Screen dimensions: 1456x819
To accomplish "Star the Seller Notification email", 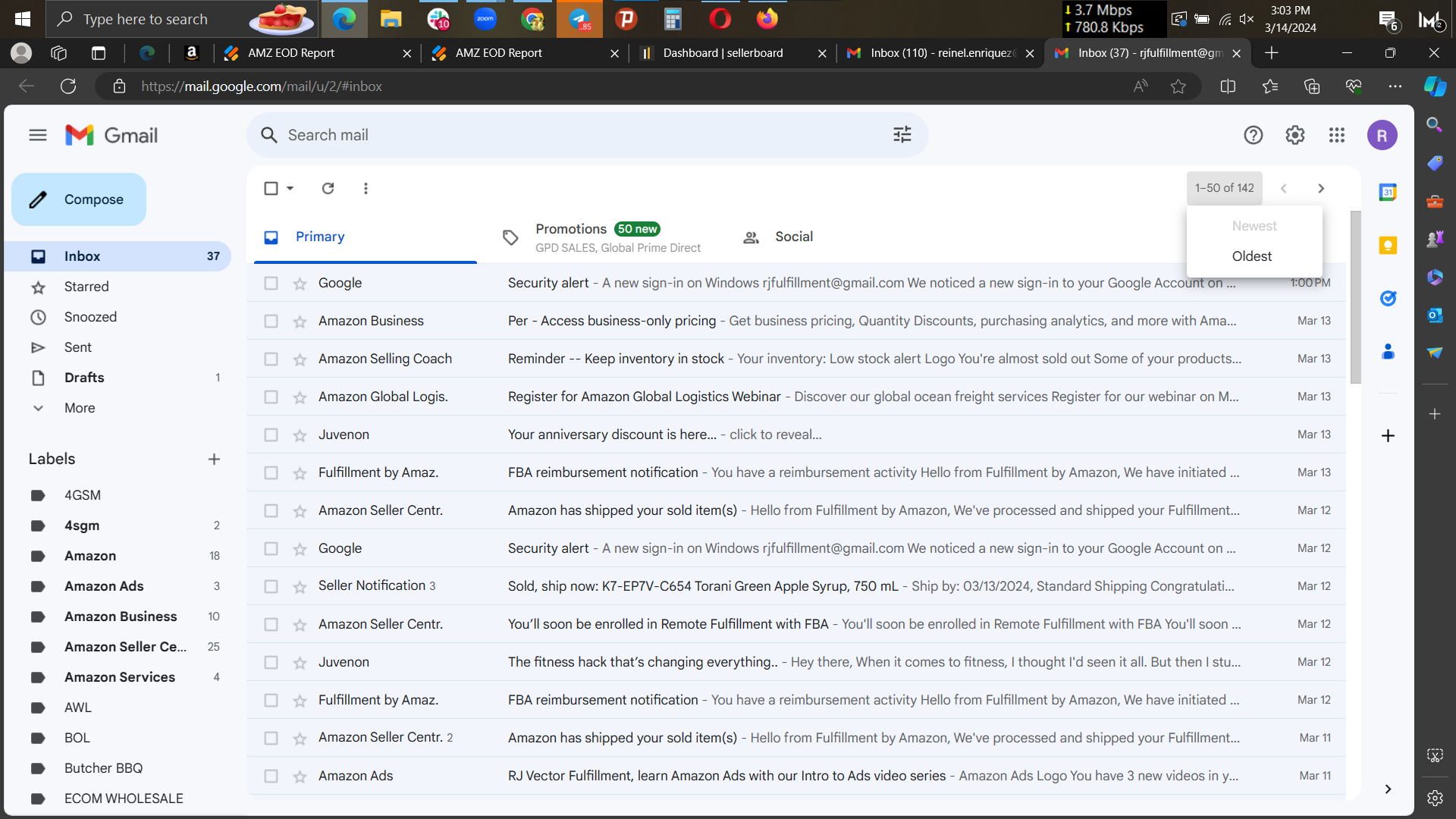I will coord(300,587).
